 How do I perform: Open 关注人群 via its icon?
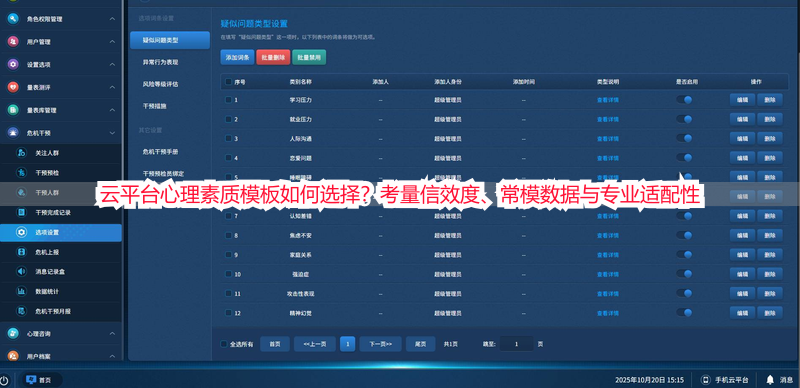(x=21, y=153)
